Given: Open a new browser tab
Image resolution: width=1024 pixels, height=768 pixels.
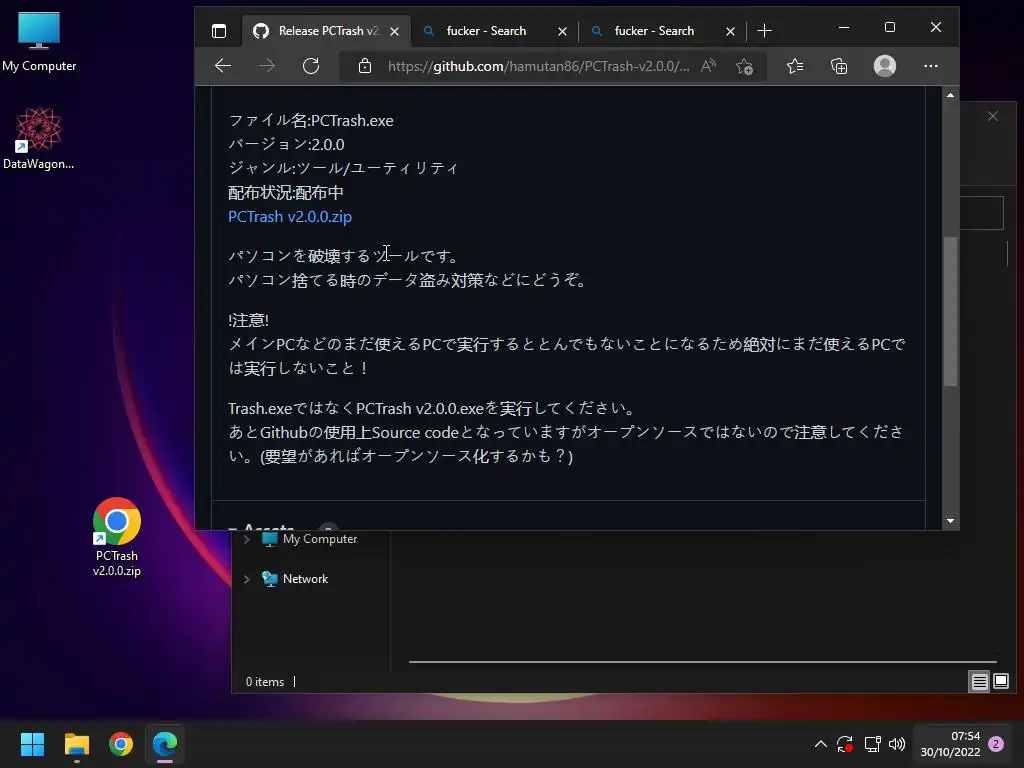Looking at the screenshot, I should (x=764, y=31).
